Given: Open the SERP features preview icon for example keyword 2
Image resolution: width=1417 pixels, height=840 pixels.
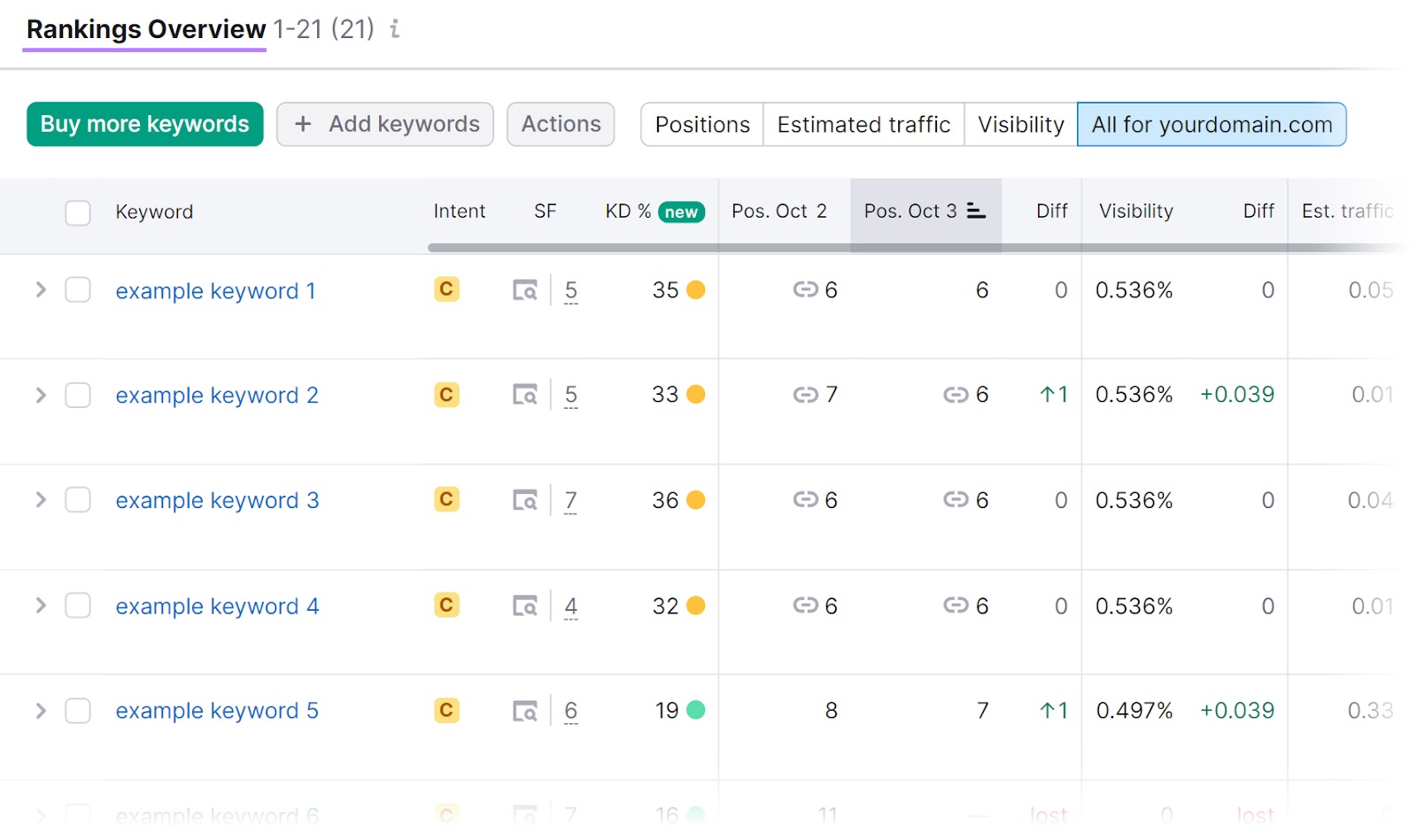Looking at the screenshot, I should click(524, 395).
